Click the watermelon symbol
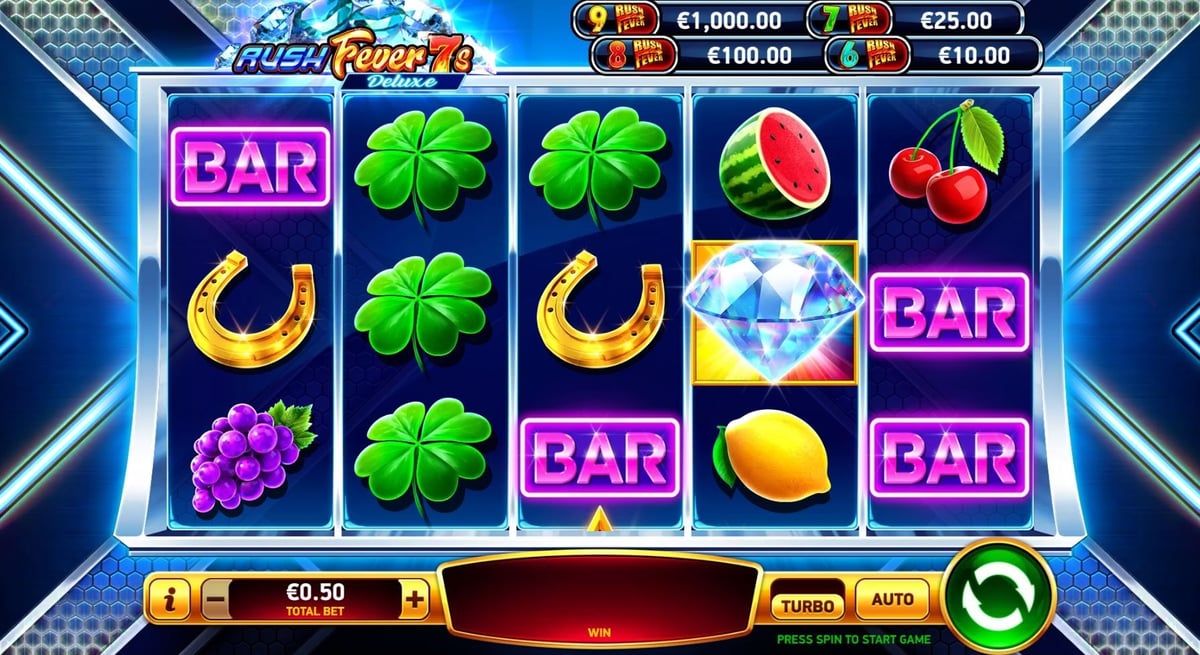Screen dimensions: 1200x655 tap(776, 165)
